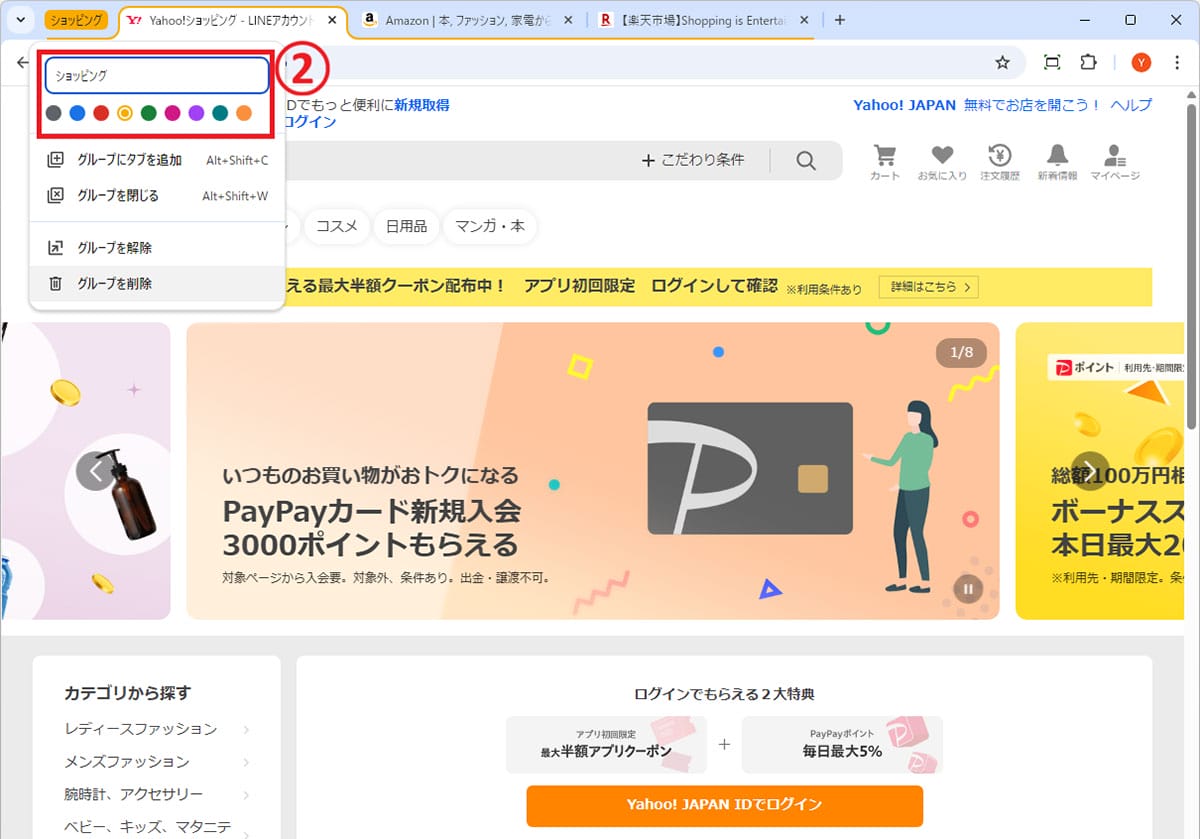Expand the tab search dropdown arrow
Viewport: 1200px width, 839px height.
pos(20,20)
